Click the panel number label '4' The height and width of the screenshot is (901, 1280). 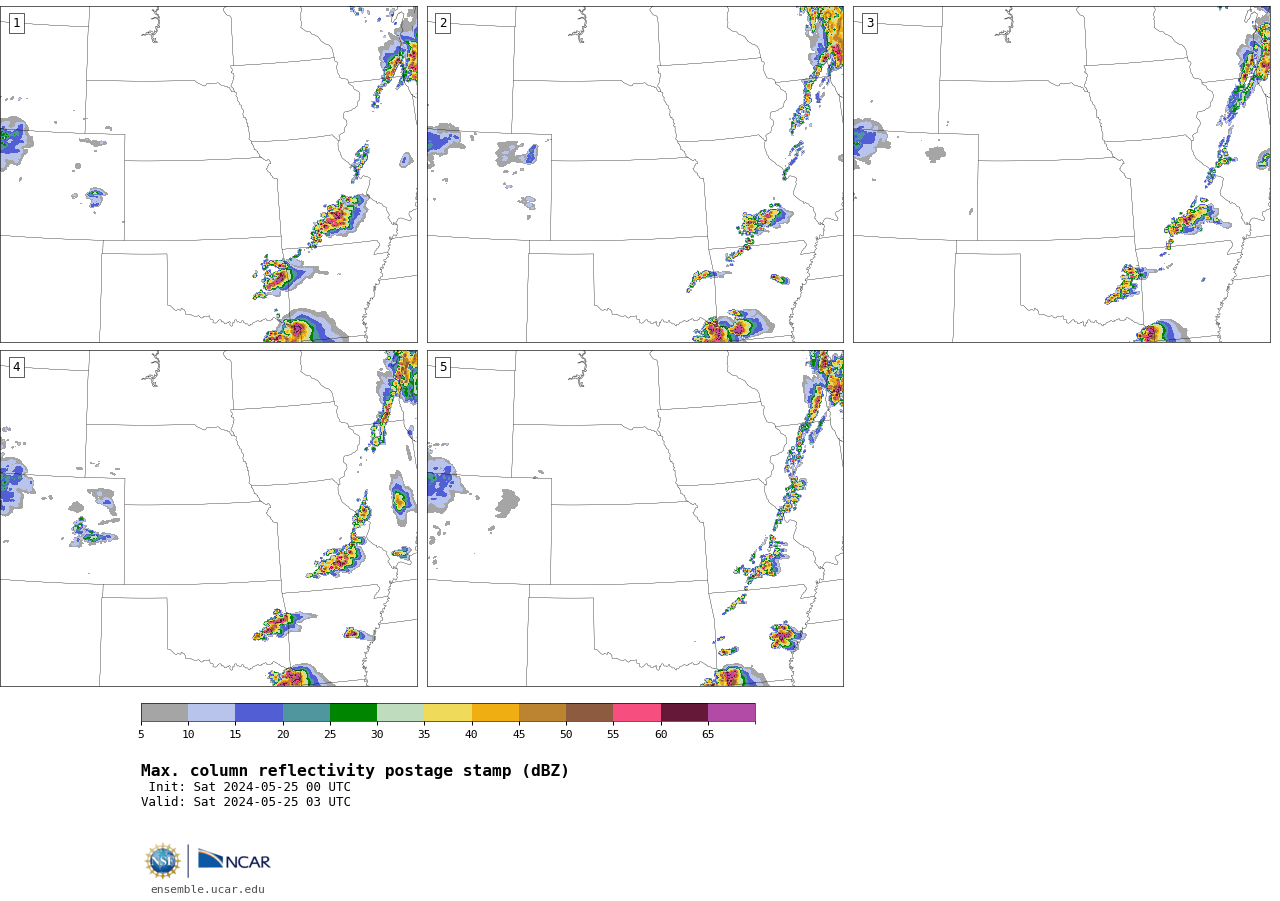pyautogui.click(x=16, y=367)
